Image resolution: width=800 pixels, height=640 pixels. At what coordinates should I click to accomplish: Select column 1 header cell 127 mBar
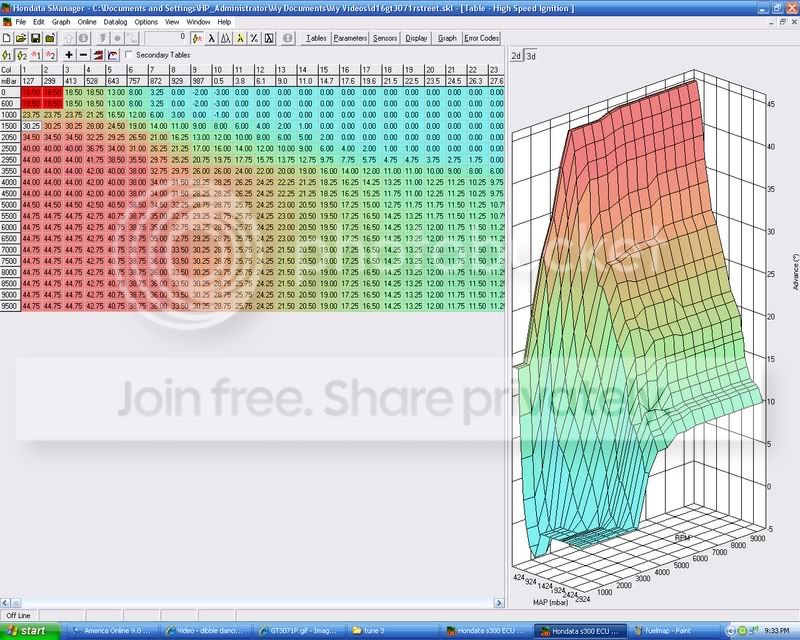click(x=31, y=81)
